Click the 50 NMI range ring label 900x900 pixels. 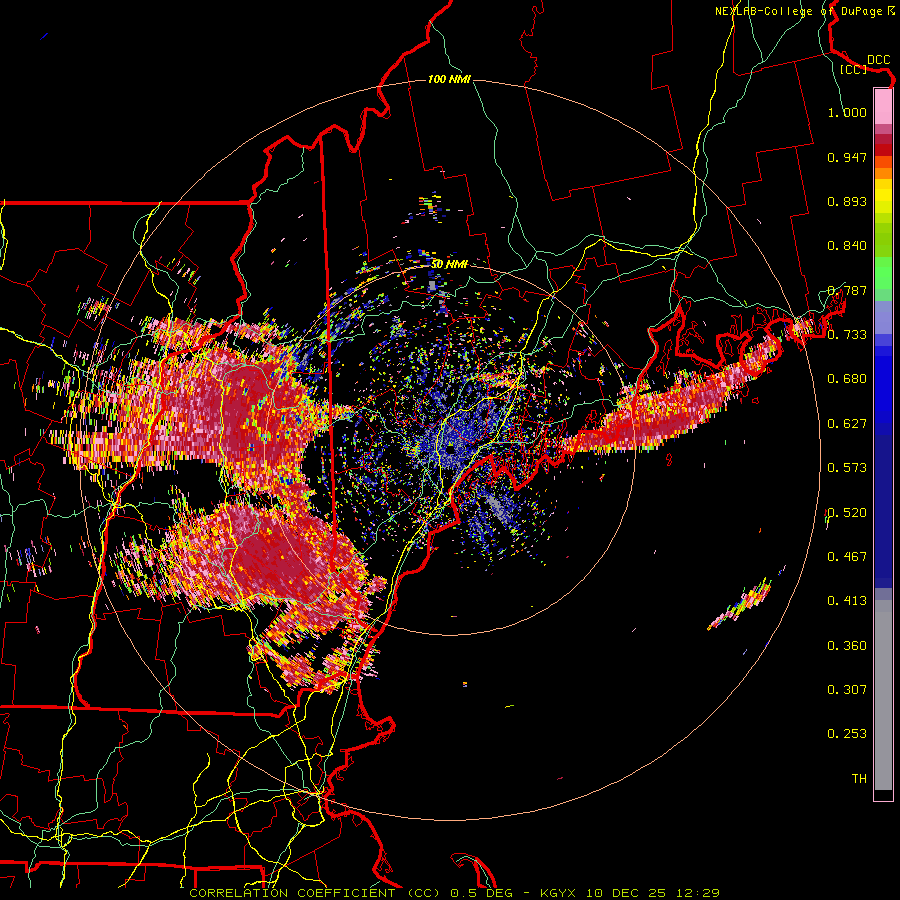click(x=449, y=265)
